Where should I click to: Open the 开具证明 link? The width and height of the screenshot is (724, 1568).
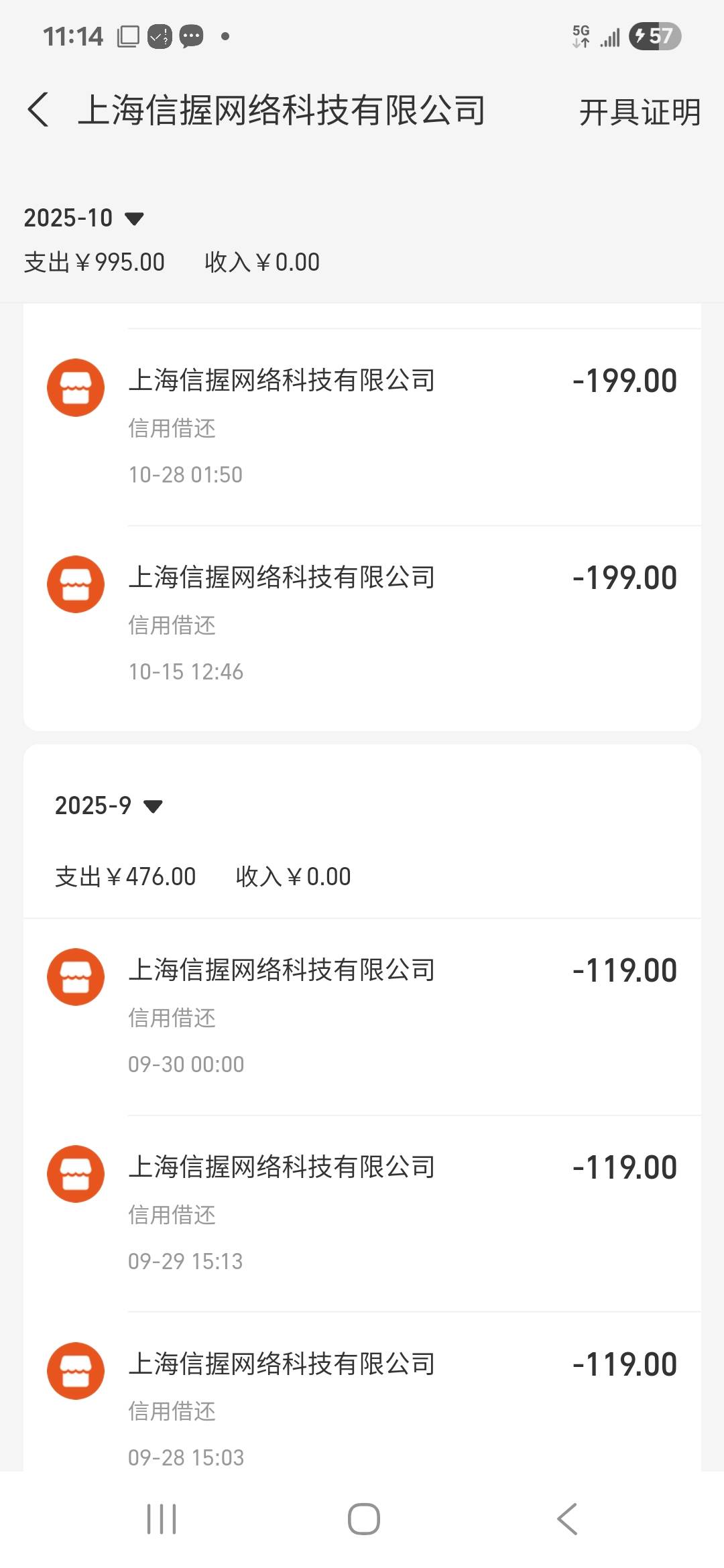[x=639, y=112]
